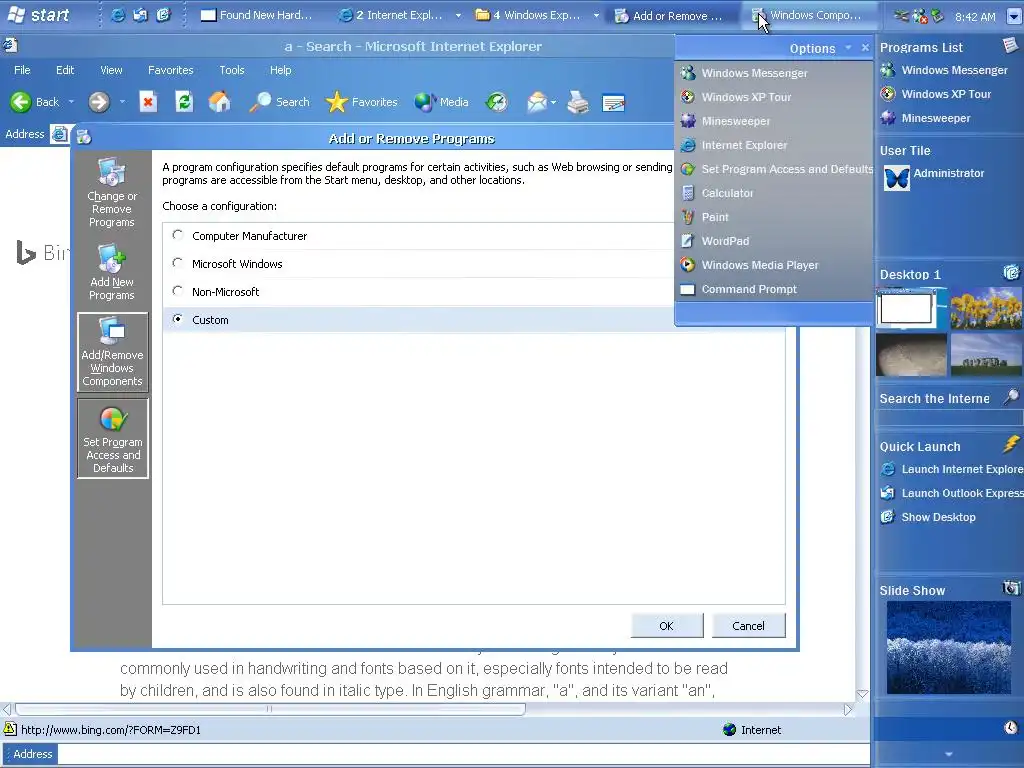Viewport: 1024px width, 768px height.
Task: Choose the Custom configuration radio button
Action: (x=178, y=319)
